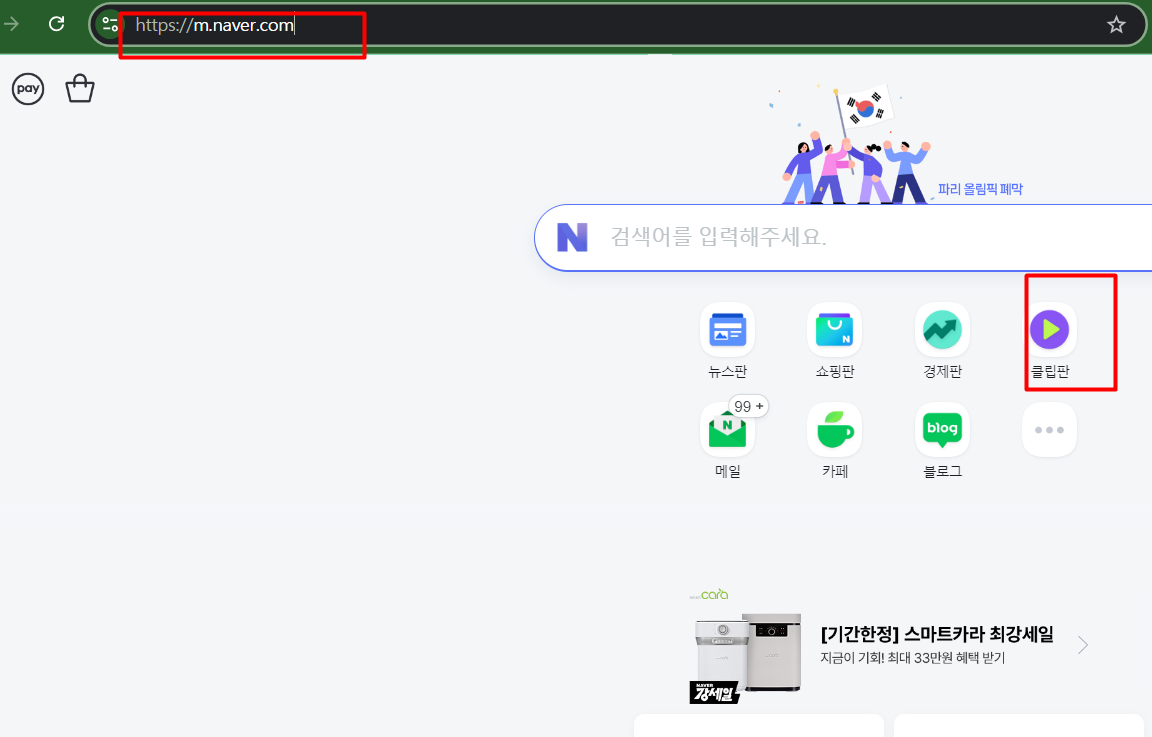
Task: Click the m.naver.com address bar
Action: [x=617, y=25]
